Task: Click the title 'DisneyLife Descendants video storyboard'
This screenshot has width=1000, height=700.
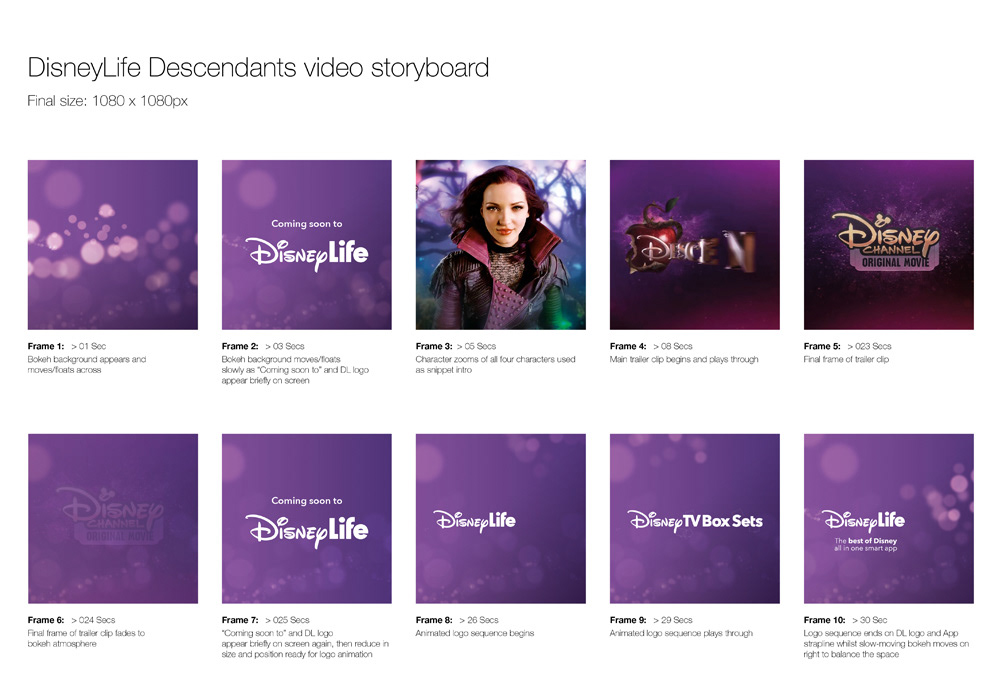Action: 258,68
